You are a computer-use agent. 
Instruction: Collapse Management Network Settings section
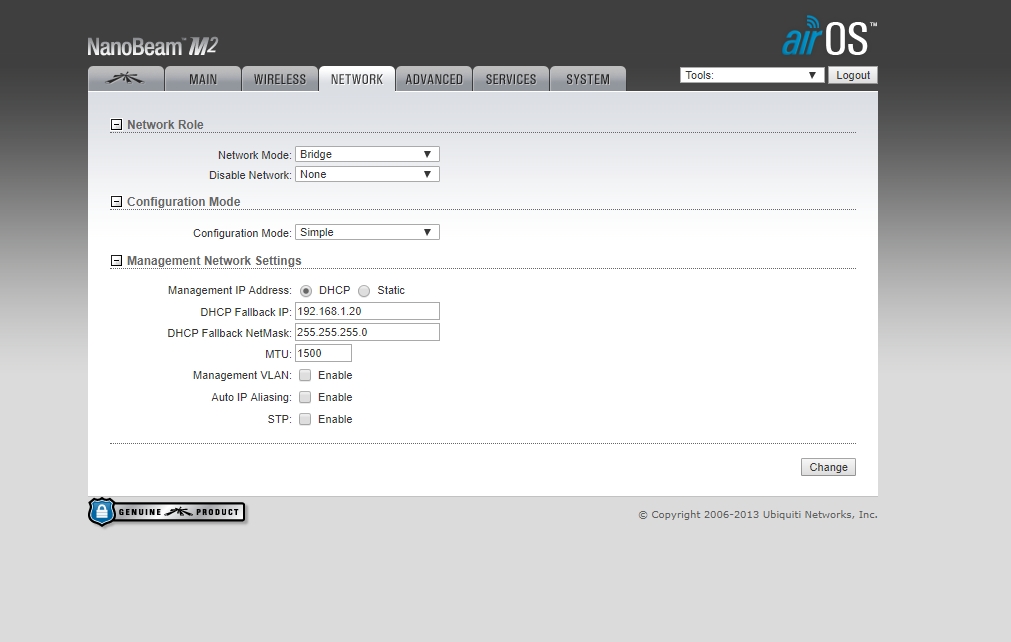[116, 260]
